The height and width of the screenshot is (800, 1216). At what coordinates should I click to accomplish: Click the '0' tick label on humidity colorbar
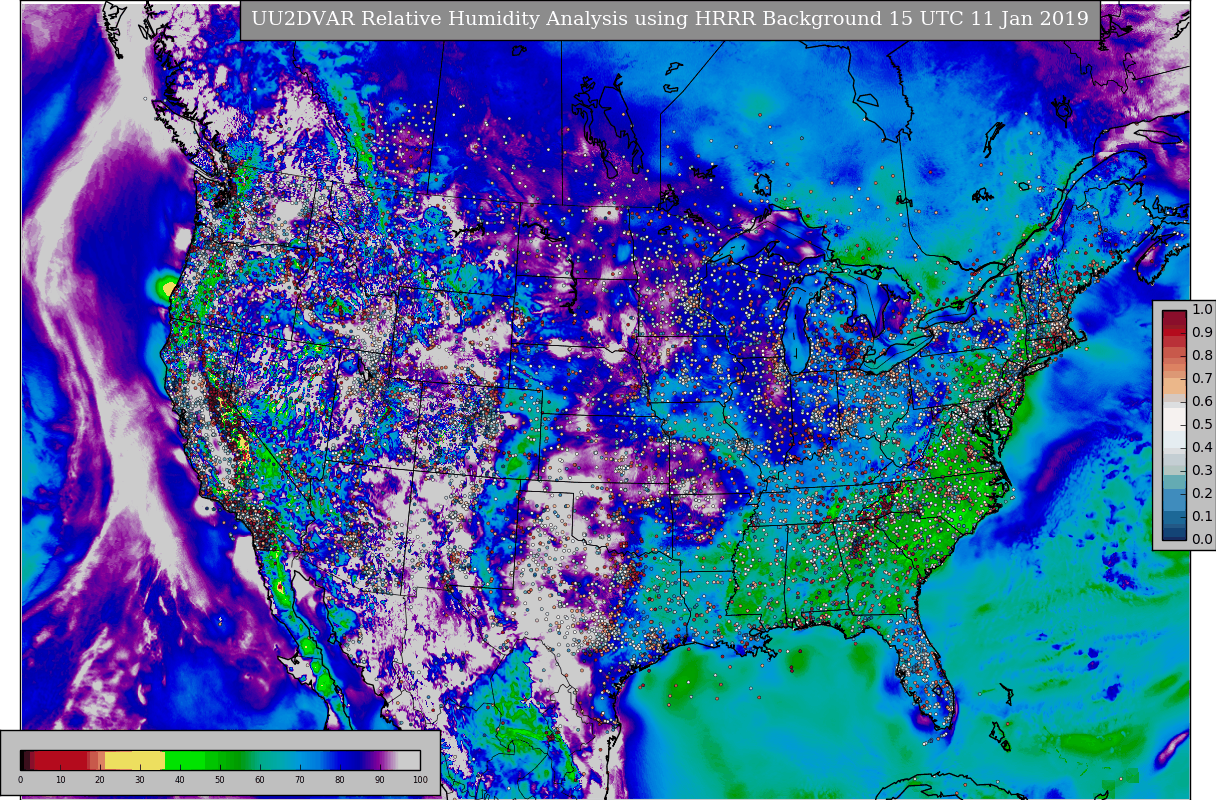point(20,780)
